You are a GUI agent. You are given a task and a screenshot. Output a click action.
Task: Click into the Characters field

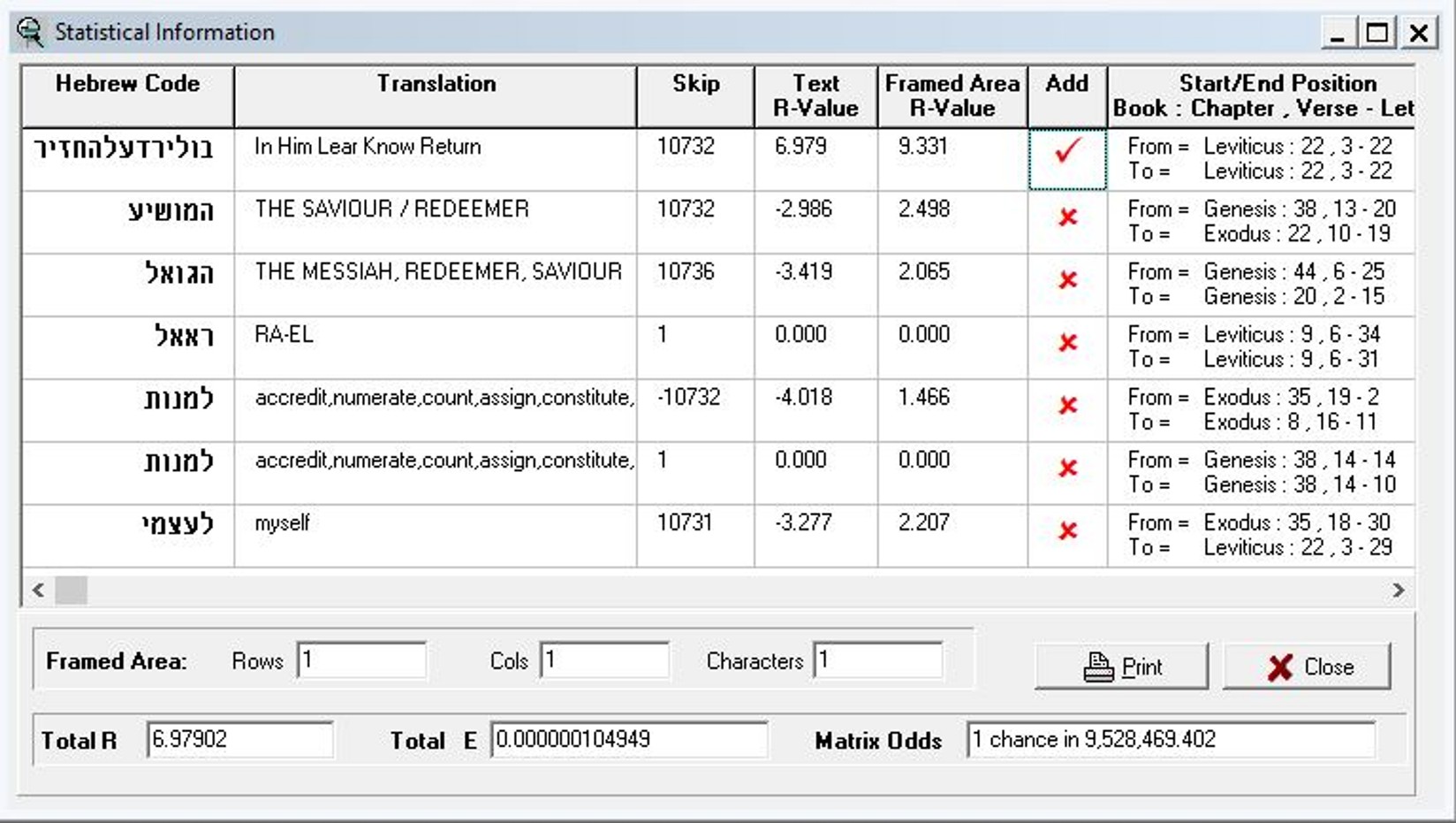pos(878,660)
